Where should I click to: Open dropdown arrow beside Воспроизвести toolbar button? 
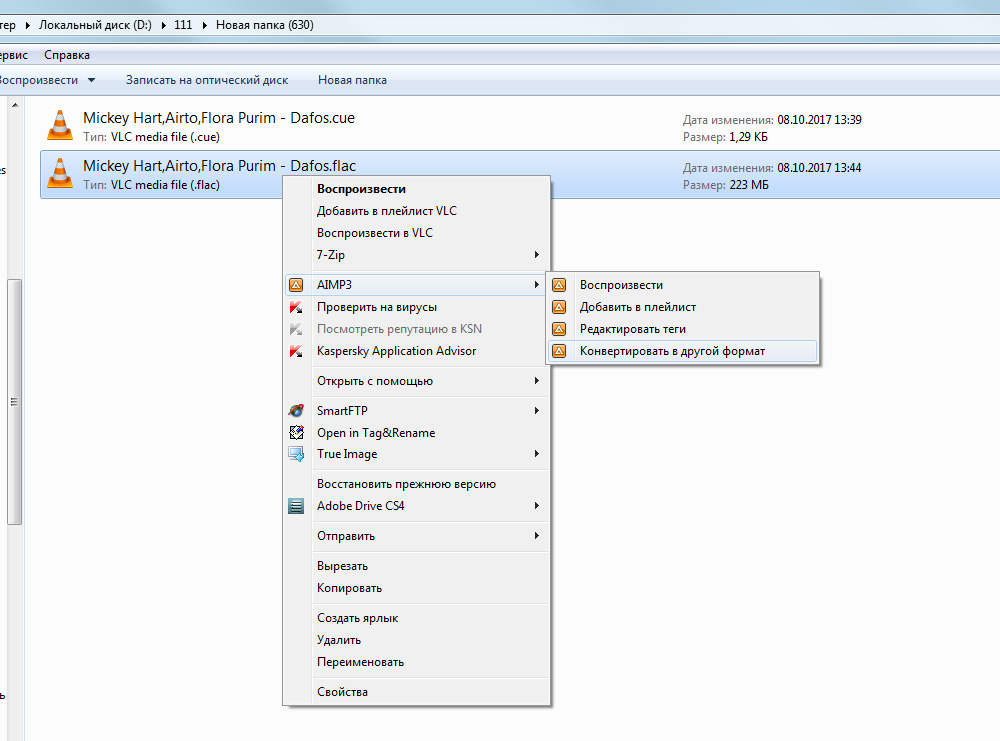[x=91, y=80]
